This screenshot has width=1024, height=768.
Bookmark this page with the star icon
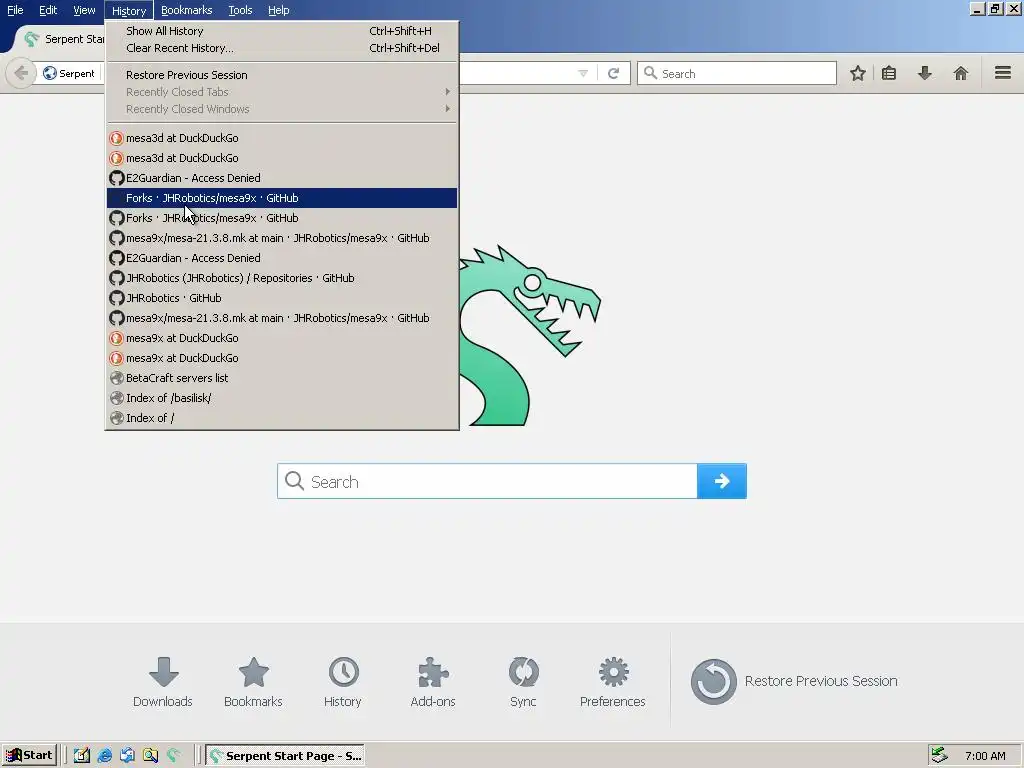click(857, 73)
